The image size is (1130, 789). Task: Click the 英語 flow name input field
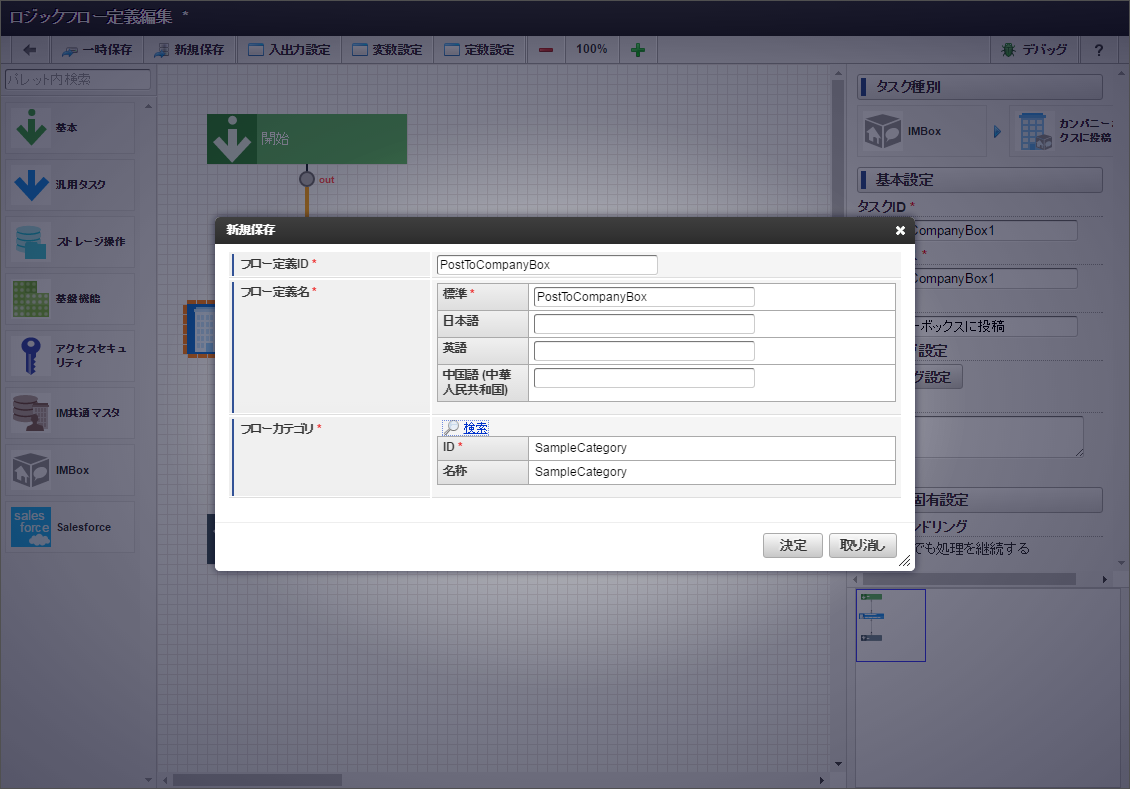click(644, 351)
